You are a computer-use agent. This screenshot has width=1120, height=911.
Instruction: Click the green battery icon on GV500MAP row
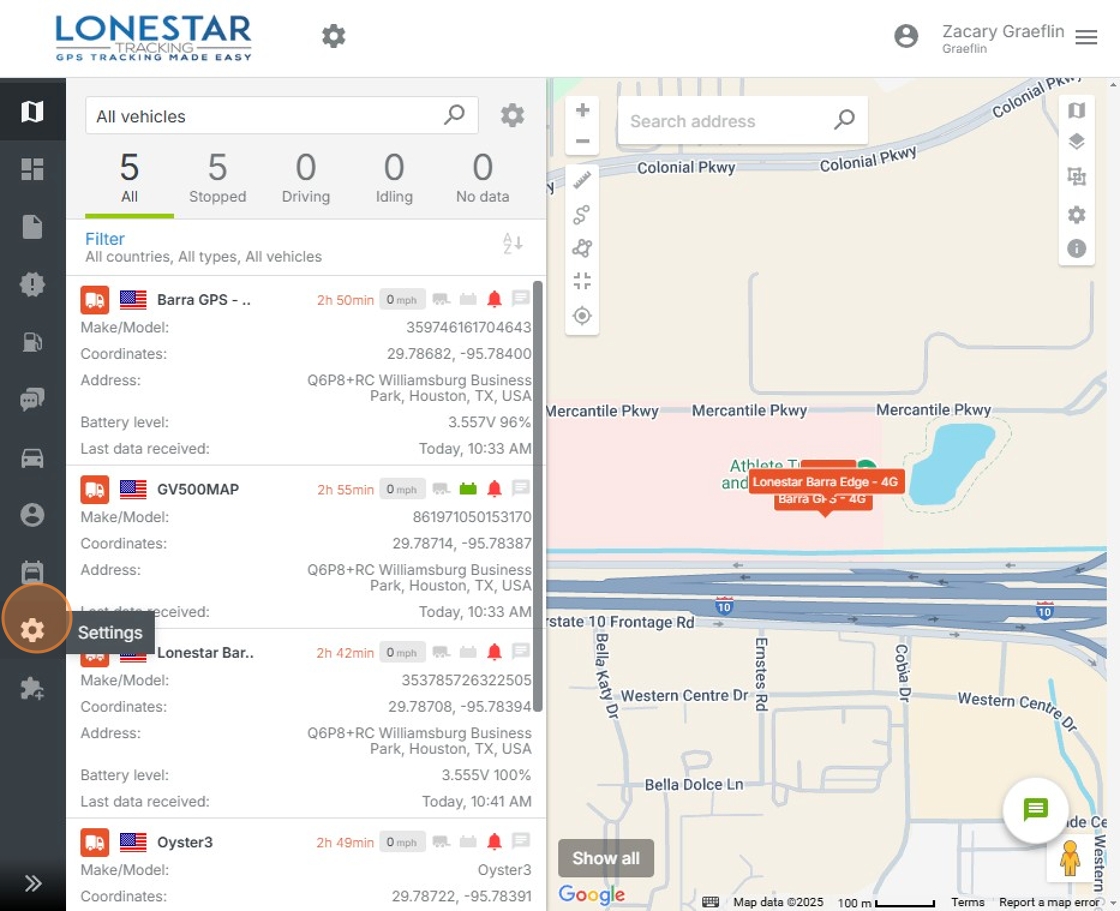click(x=468, y=489)
